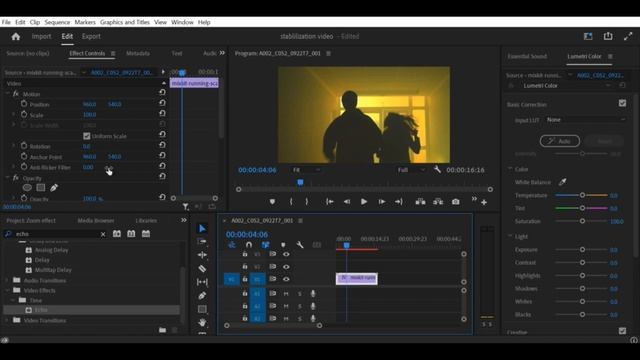Screen dimensions: 640x360
Task: Open the Input LUT dropdown
Action: click(586, 120)
